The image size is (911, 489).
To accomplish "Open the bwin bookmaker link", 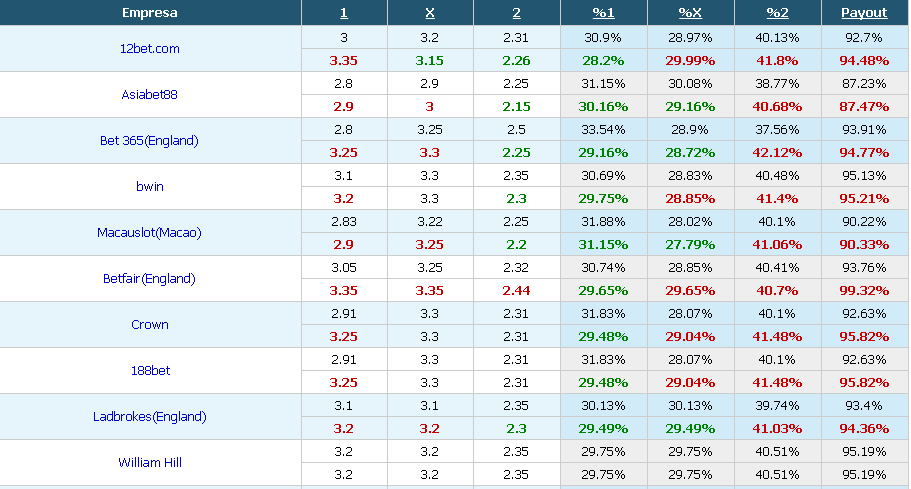I will click(149, 186).
